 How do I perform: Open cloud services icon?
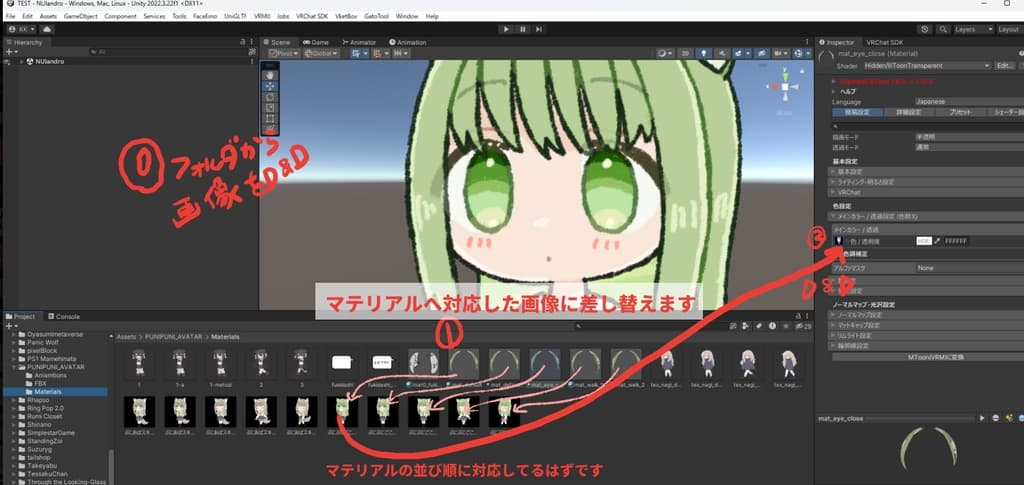tap(47, 29)
